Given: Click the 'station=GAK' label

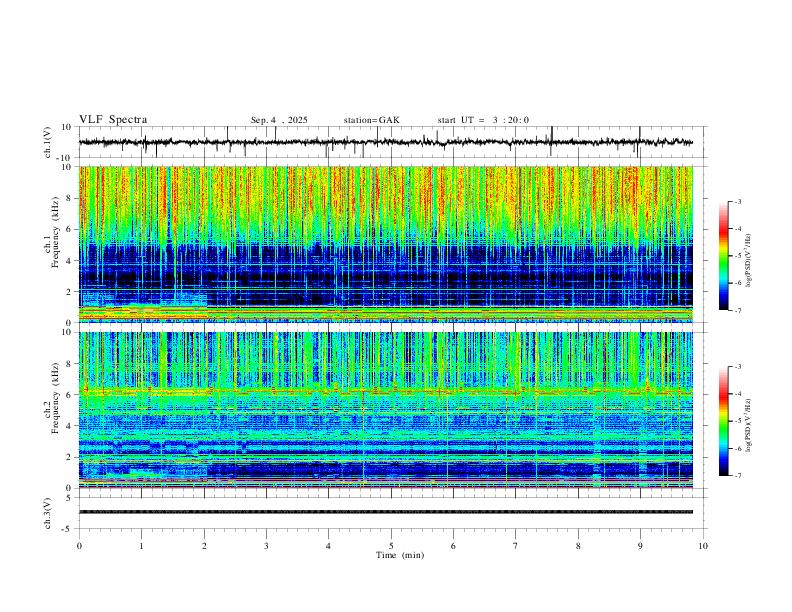Looking at the screenshot, I should pos(371,120).
